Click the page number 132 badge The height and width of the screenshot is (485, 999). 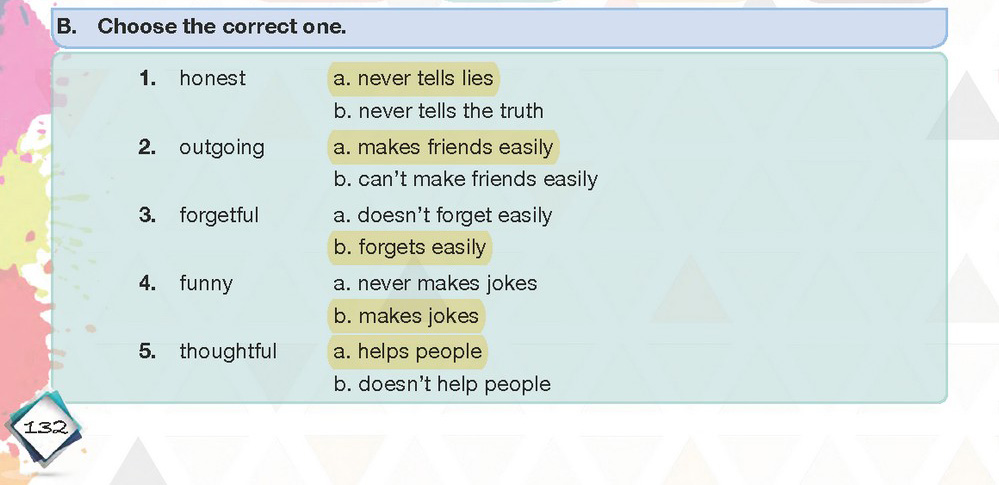click(x=43, y=428)
